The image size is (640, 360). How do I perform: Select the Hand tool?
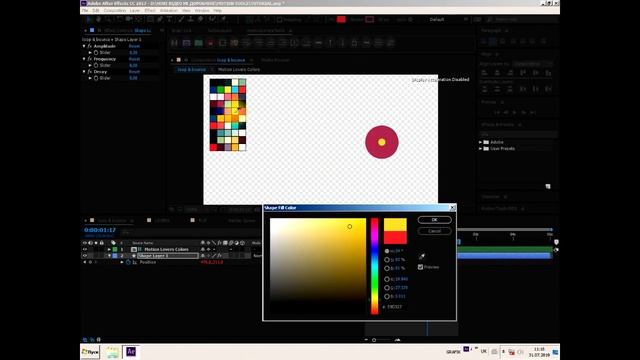(x=98, y=19)
